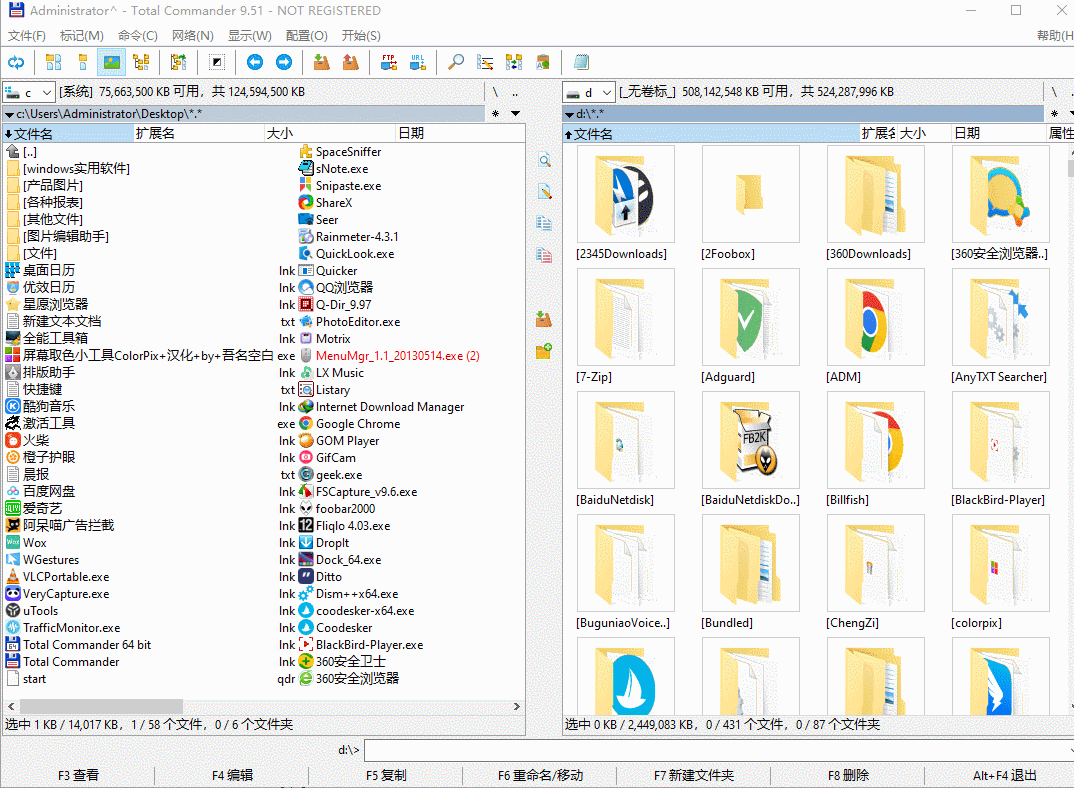
Task: Open Notepad via the rightmost toolbar icon
Action: (x=581, y=62)
